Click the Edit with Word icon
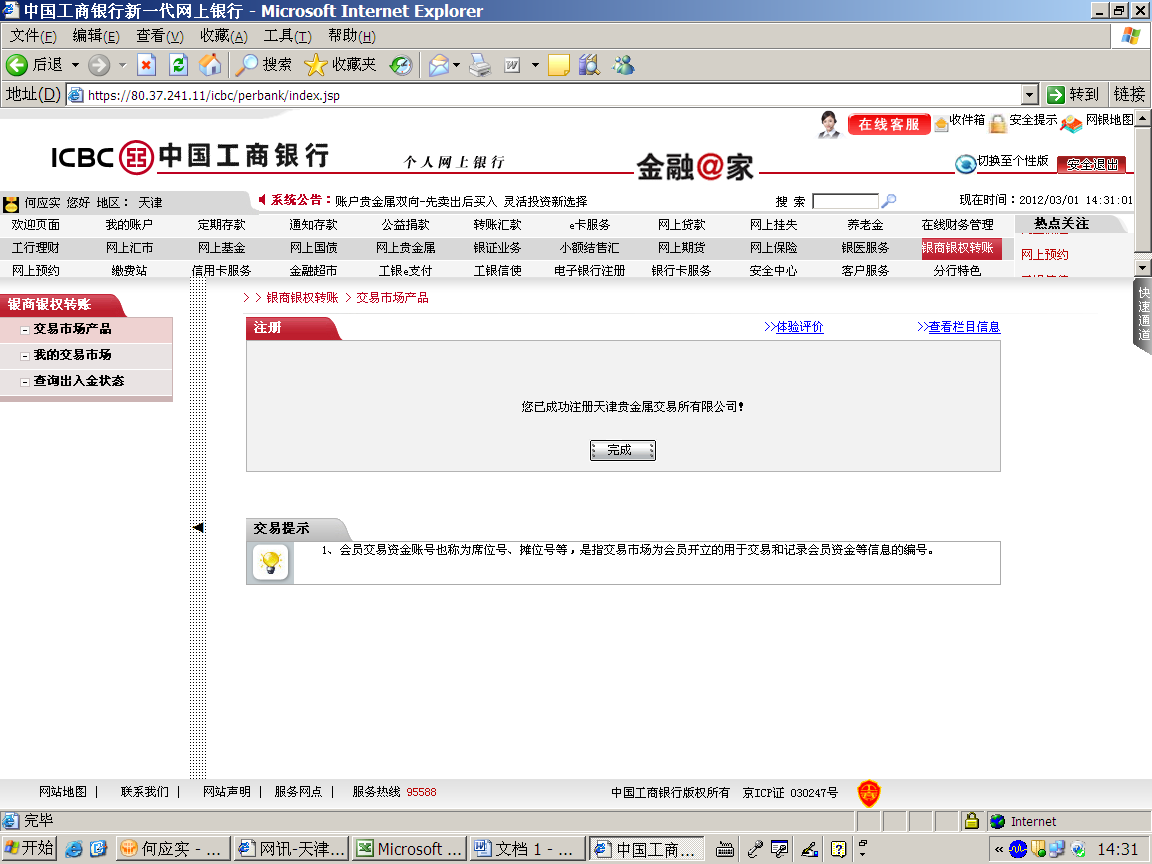Image resolution: width=1152 pixels, height=864 pixels. pyautogui.click(x=512, y=65)
